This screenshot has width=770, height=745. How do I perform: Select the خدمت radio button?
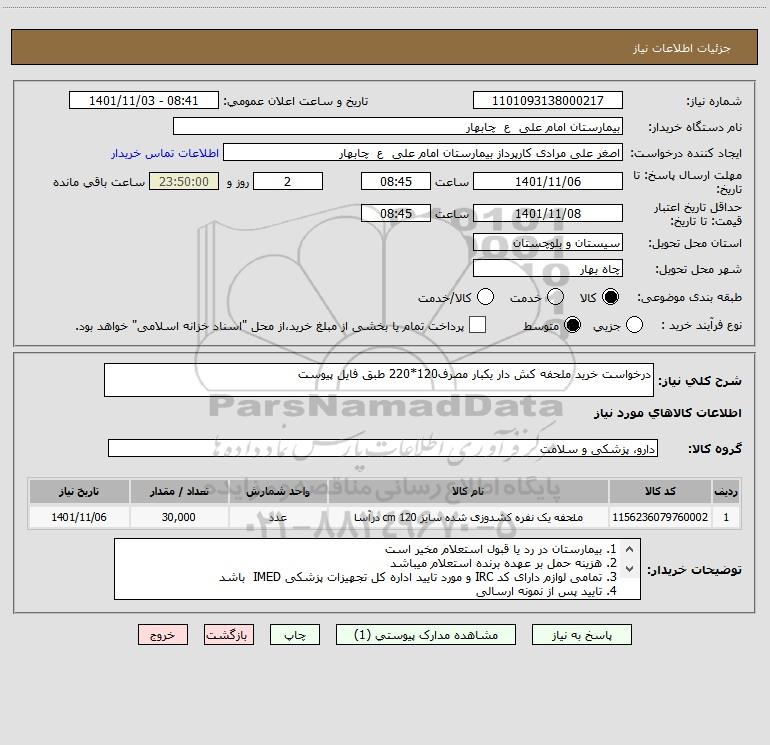tap(555, 297)
